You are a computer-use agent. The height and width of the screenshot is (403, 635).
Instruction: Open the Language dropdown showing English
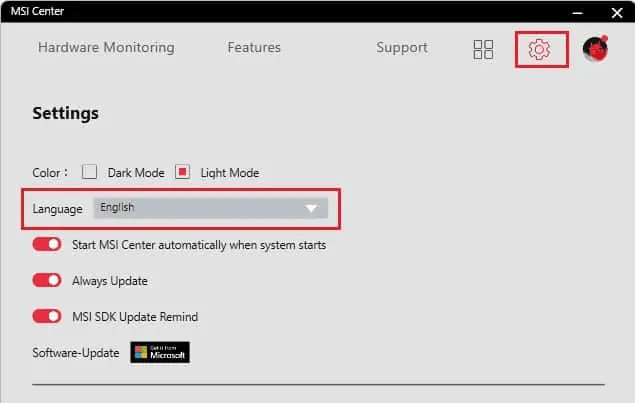click(211, 208)
